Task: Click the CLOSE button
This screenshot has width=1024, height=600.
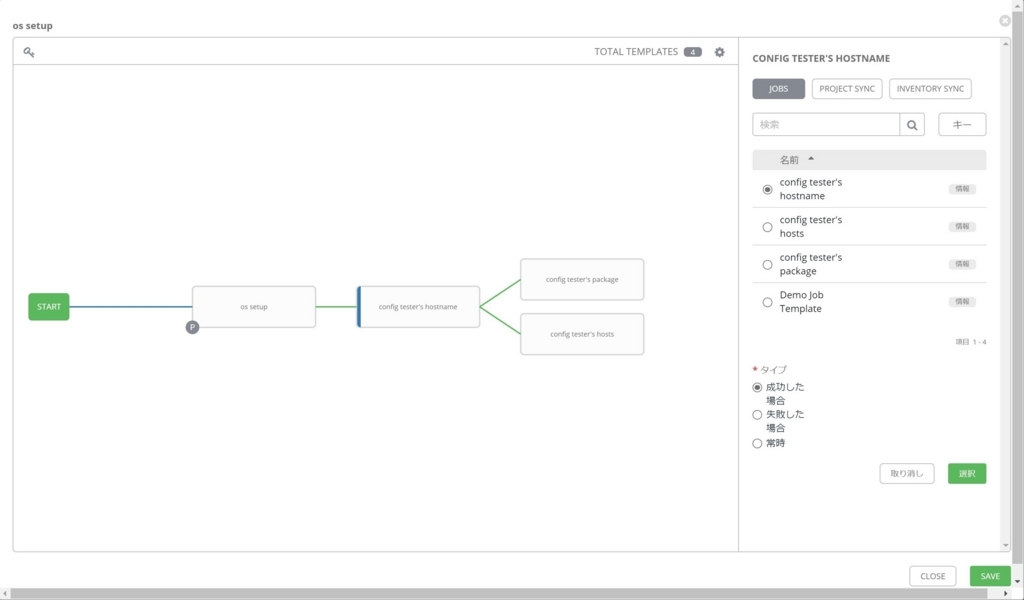Action: (x=933, y=576)
